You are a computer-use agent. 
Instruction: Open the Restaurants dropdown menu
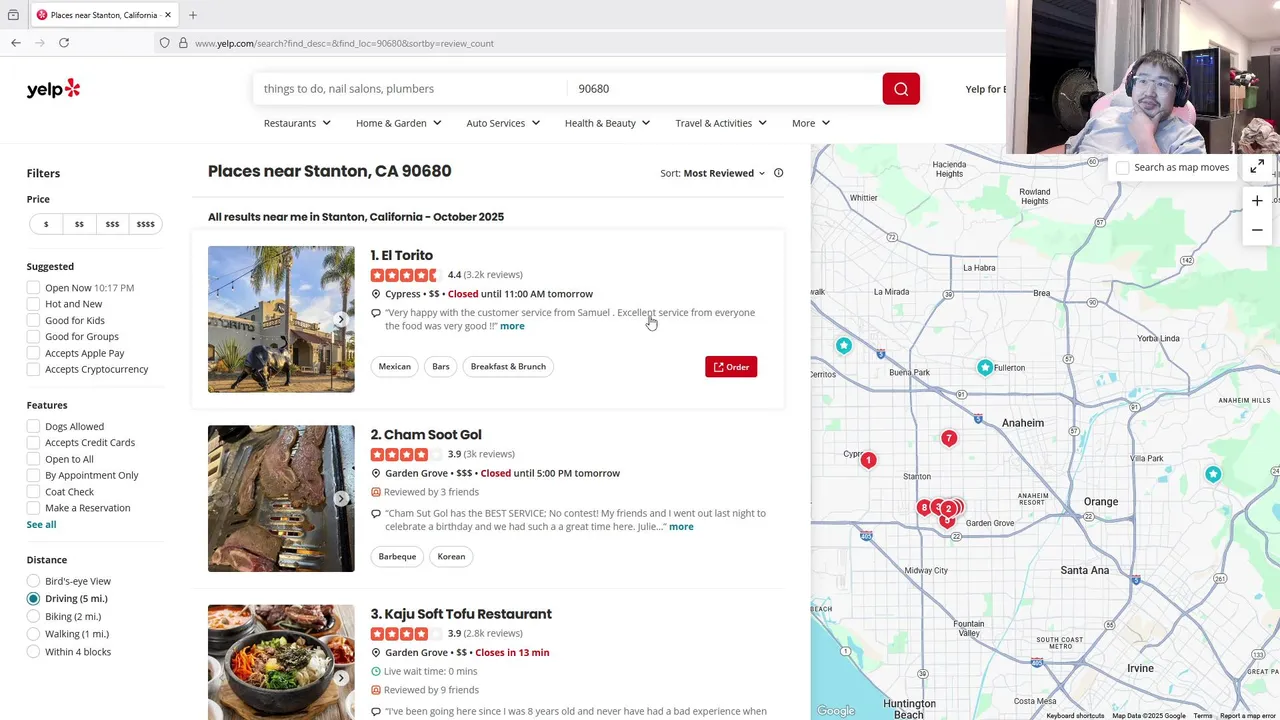[297, 123]
